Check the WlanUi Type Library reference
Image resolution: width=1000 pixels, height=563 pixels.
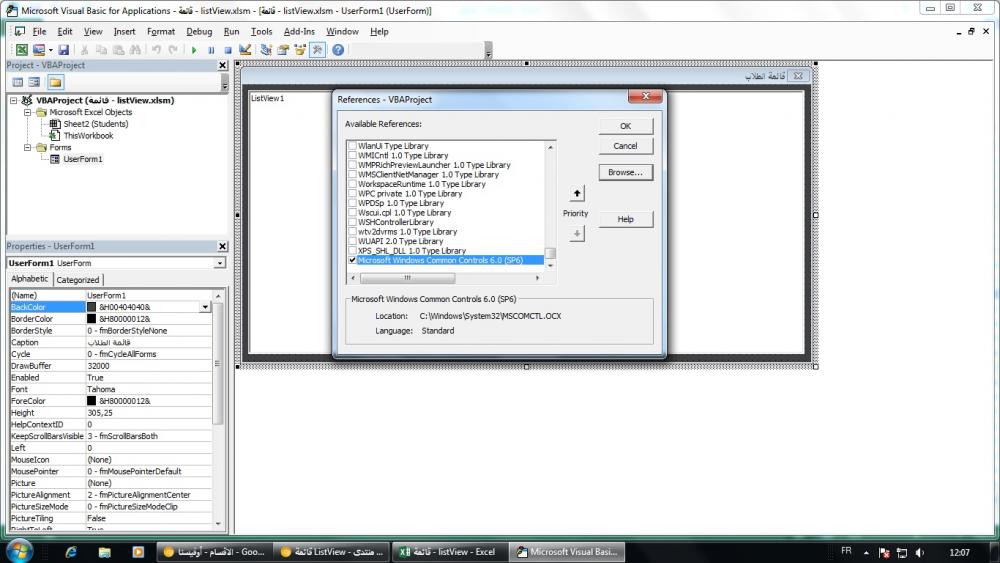tap(352, 145)
